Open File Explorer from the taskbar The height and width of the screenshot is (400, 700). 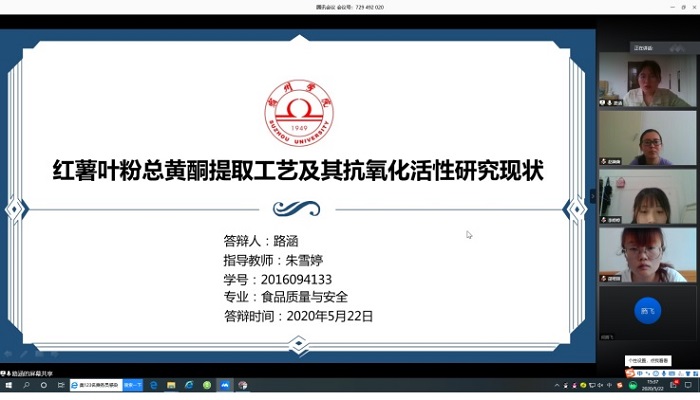171,385
